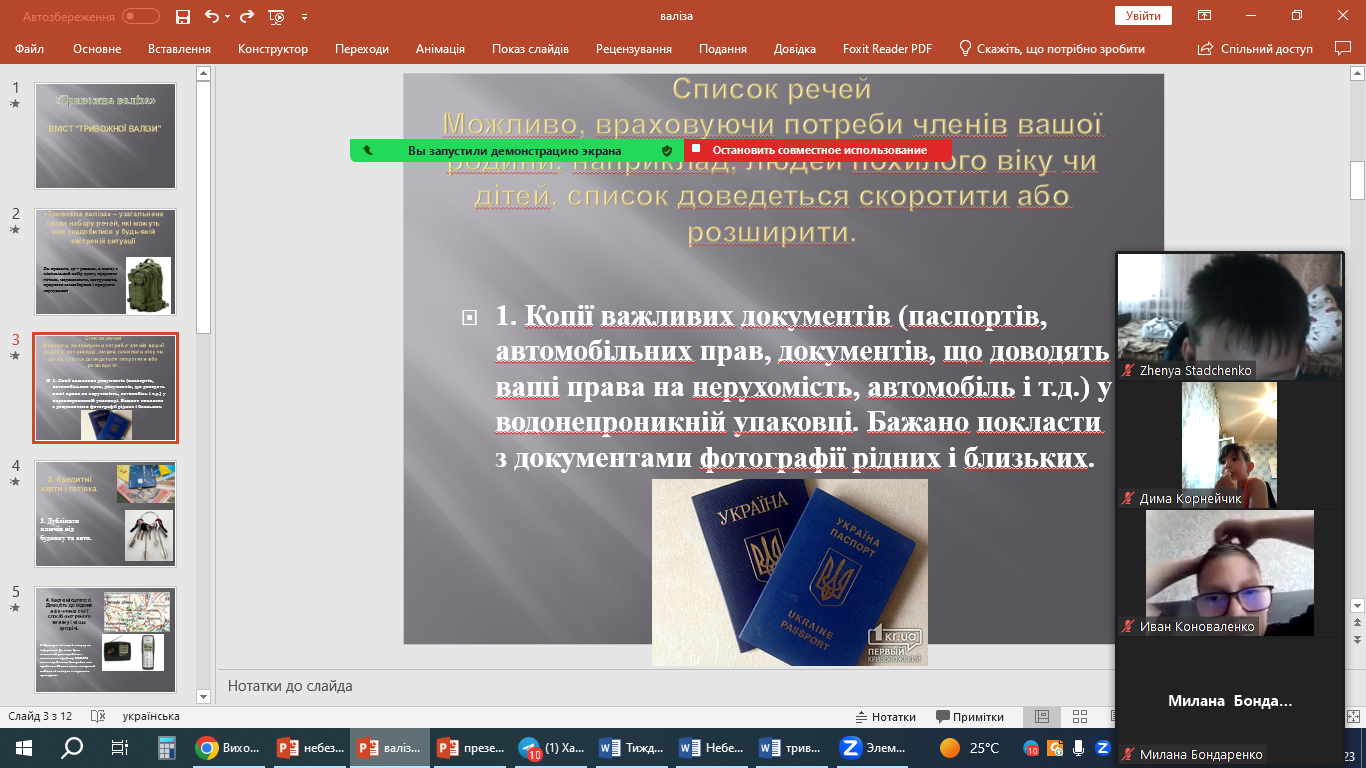Click the «Список речей» slide title text
The width and height of the screenshot is (1366, 768).
tap(772, 89)
